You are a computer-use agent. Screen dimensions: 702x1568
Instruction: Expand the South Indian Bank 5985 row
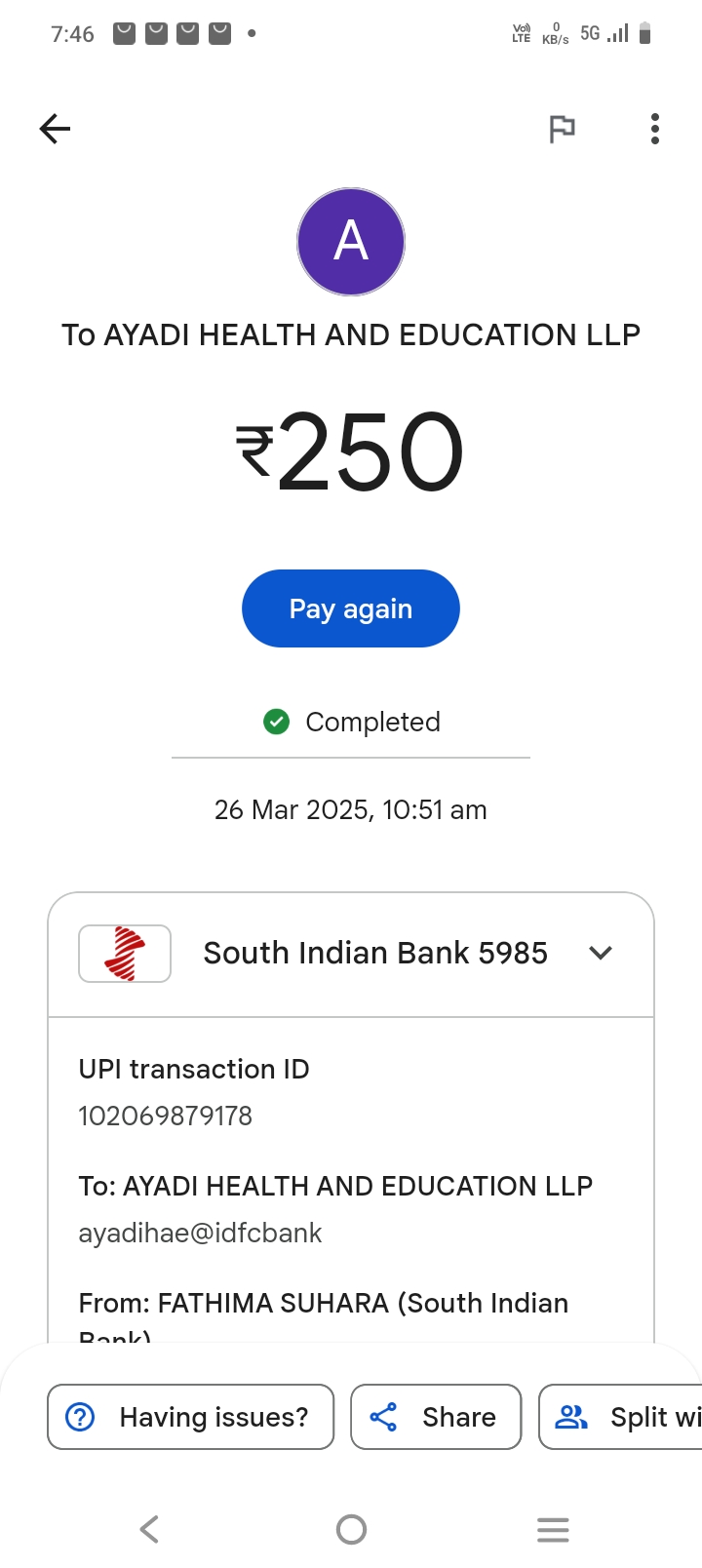tap(375, 953)
